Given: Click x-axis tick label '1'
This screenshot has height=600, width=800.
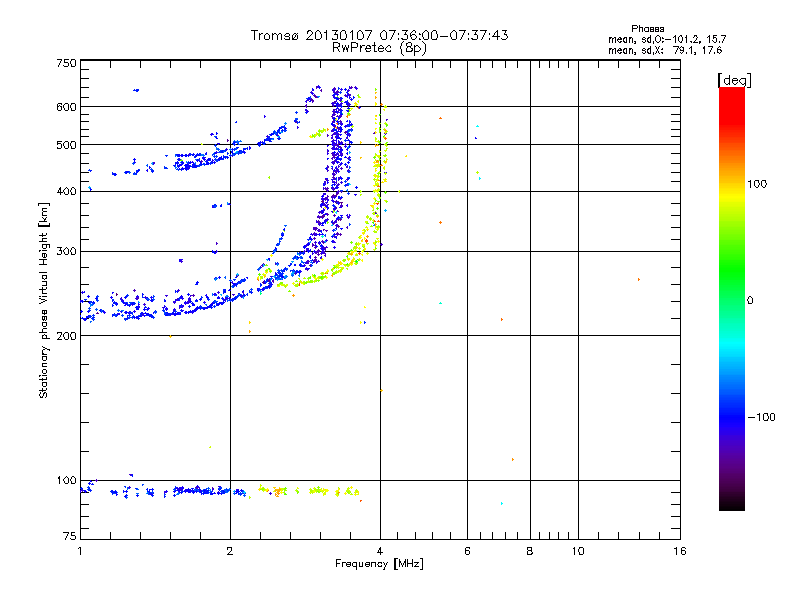Looking at the screenshot, I should 80,551.
